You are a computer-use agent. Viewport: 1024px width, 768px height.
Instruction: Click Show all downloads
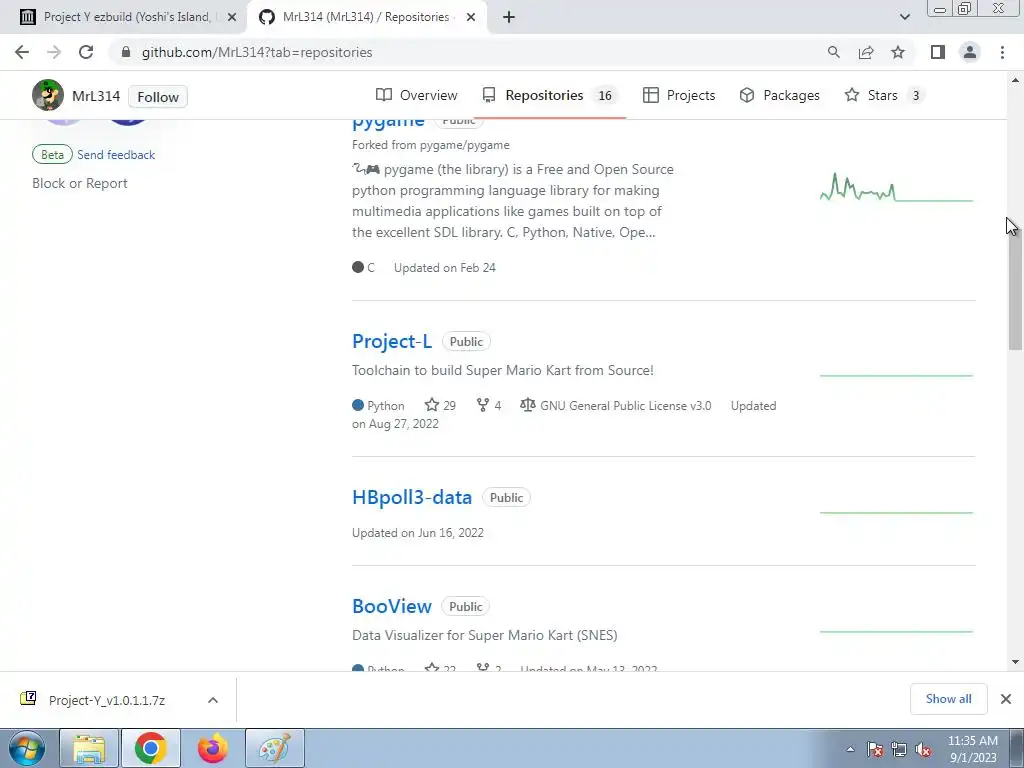(948, 699)
